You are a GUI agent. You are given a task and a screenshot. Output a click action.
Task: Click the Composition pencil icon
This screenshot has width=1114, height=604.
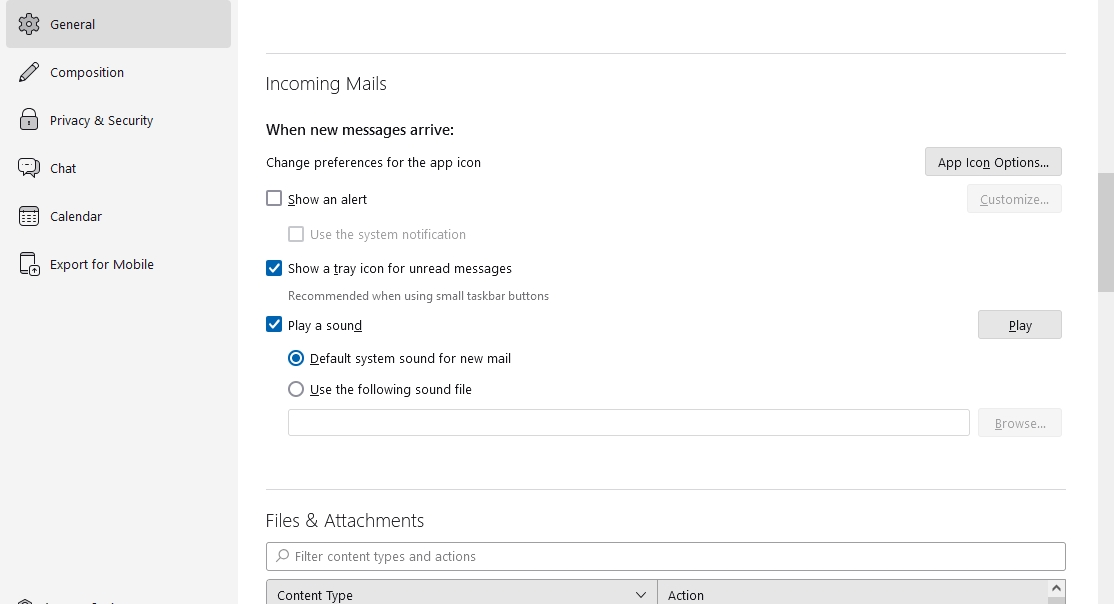(x=29, y=72)
